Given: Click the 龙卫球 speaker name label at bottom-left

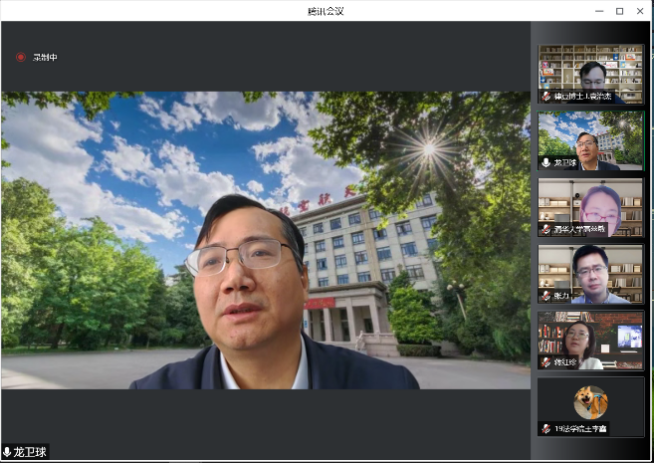Looking at the screenshot, I should [30, 452].
